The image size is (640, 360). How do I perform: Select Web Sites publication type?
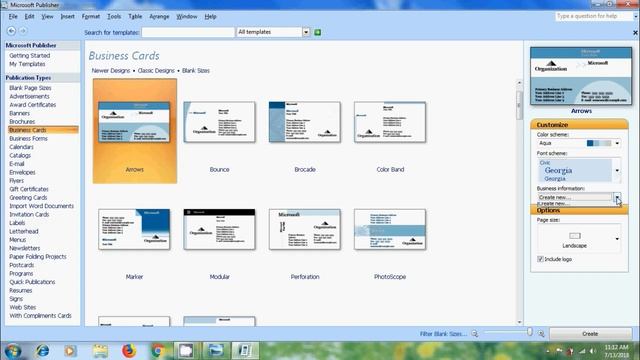click(x=22, y=307)
